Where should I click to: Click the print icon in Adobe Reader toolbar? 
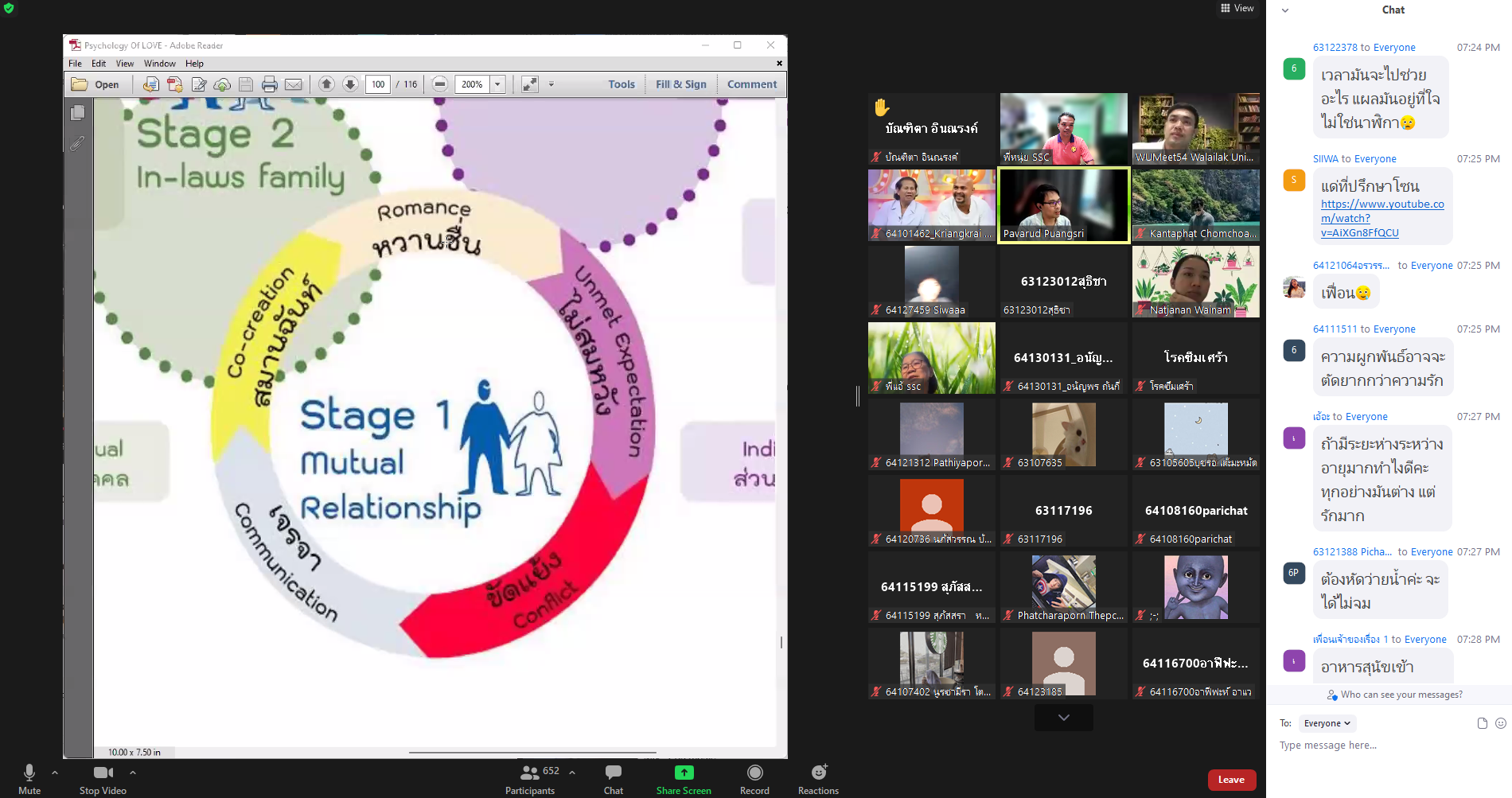(270, 84)
